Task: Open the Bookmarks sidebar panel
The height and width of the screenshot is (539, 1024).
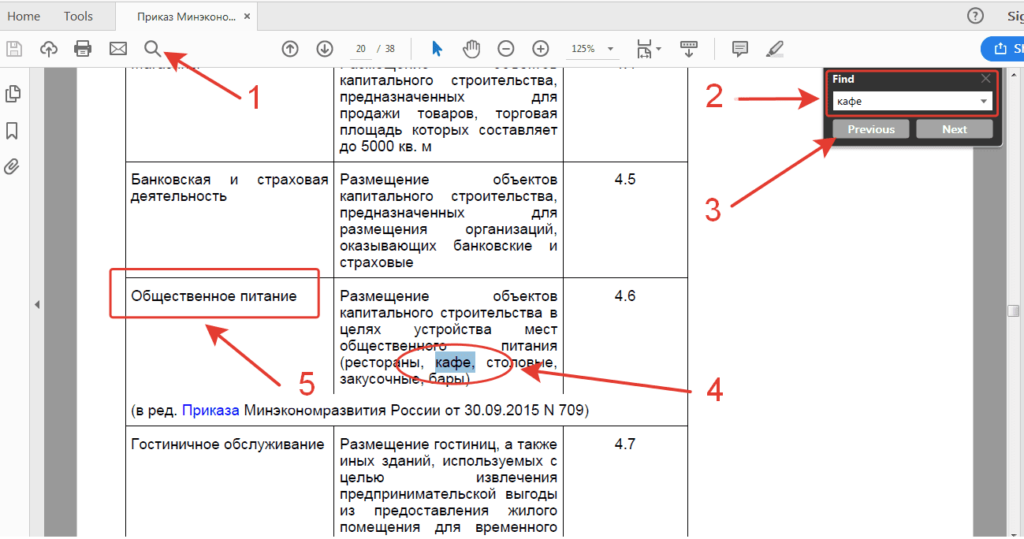Action: (13, 130)
